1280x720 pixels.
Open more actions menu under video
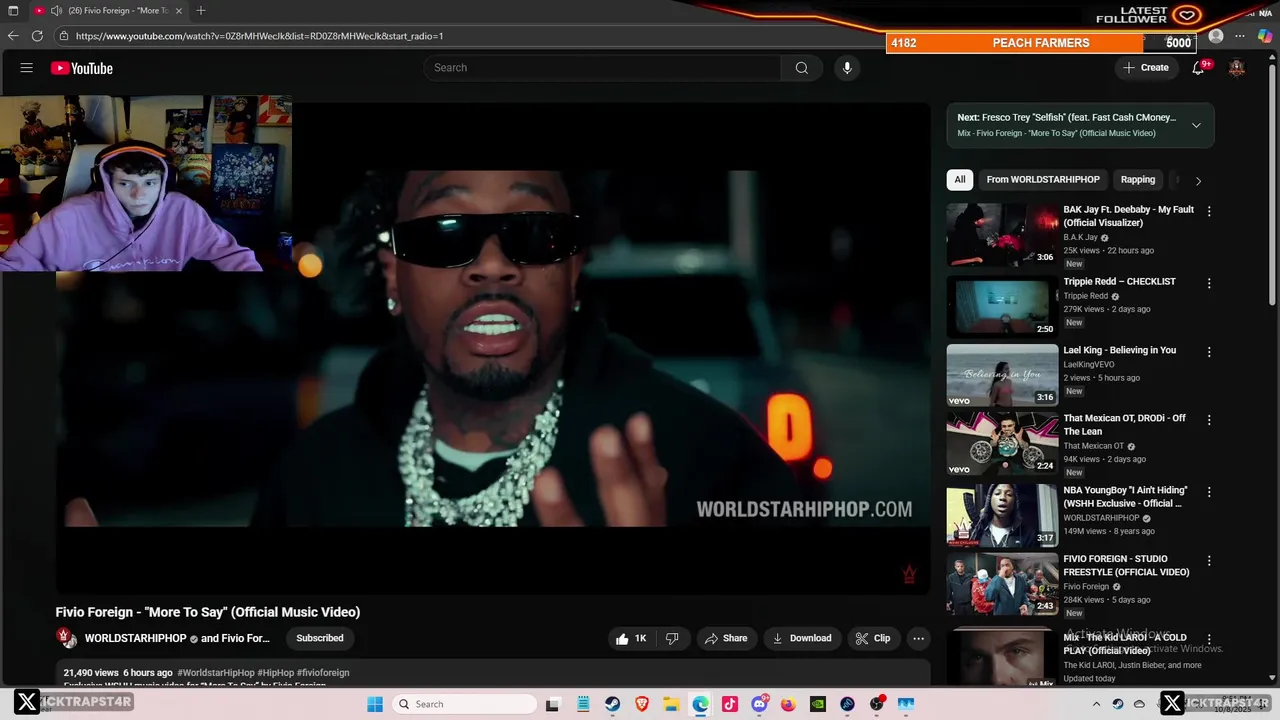(918, 638)
